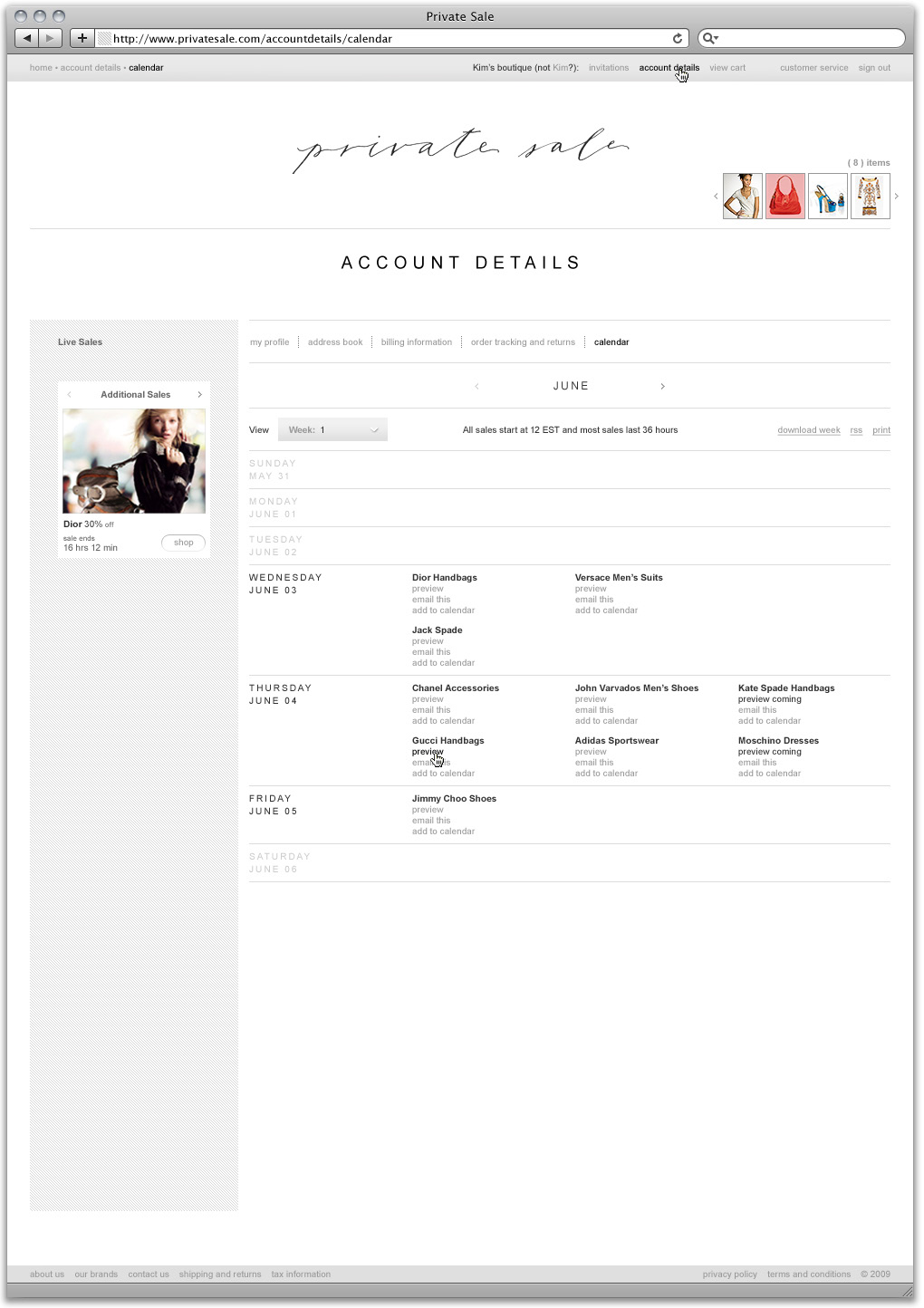The height and width of the screenshot is (1308, 924).
Task: Click the shop button for Dior sale
Action: [184, 543]
